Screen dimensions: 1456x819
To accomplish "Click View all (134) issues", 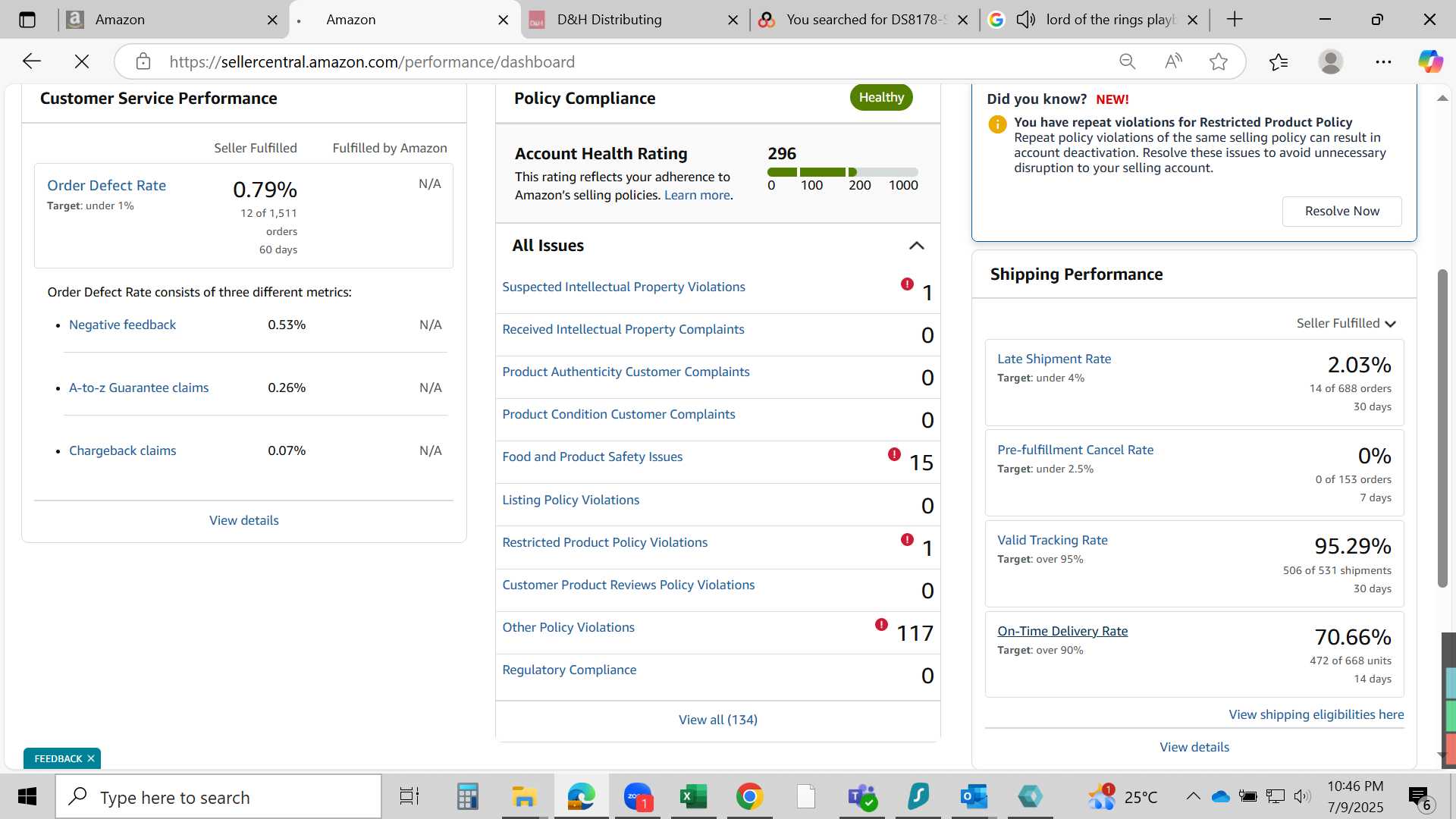I will (x=718, y=720).
